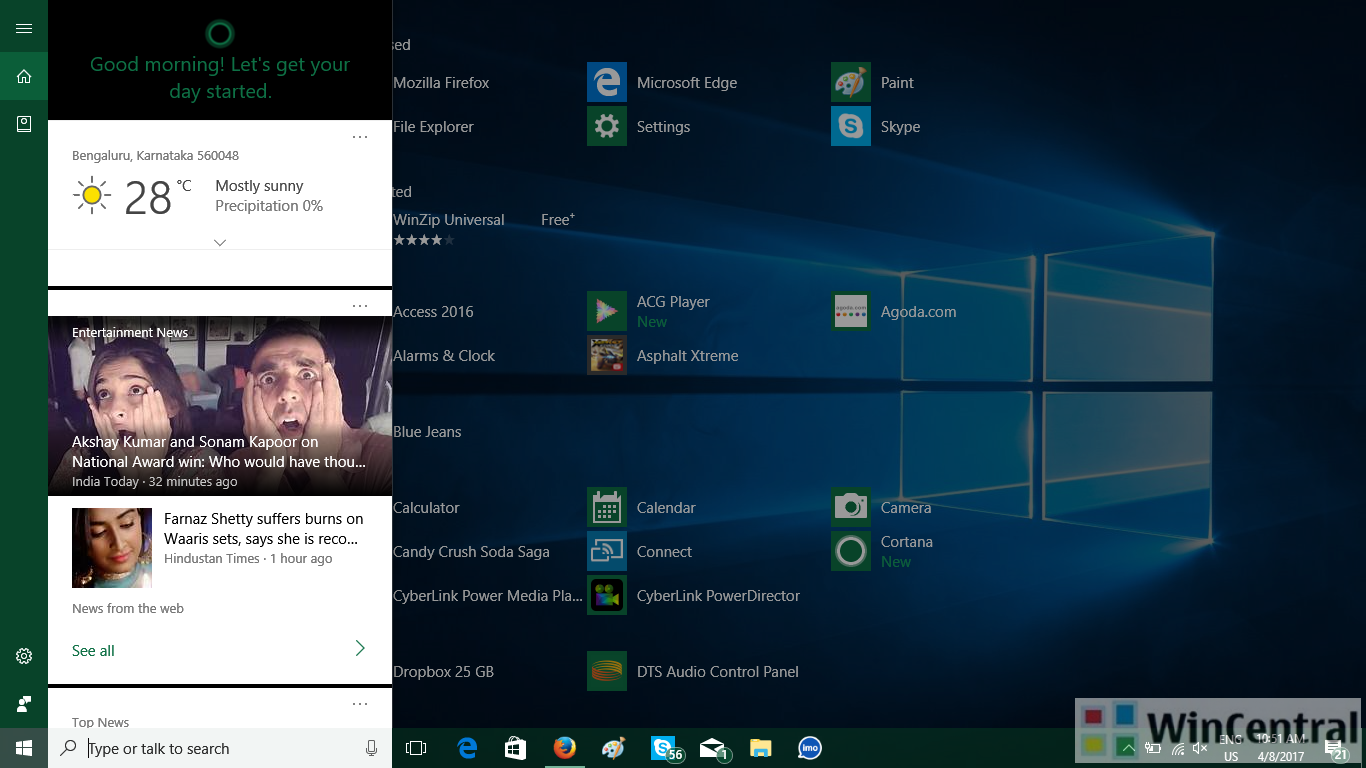Click the muted volume icon
The width and height of the screenshot is (1366, 768).
[x=1200, y=748]
